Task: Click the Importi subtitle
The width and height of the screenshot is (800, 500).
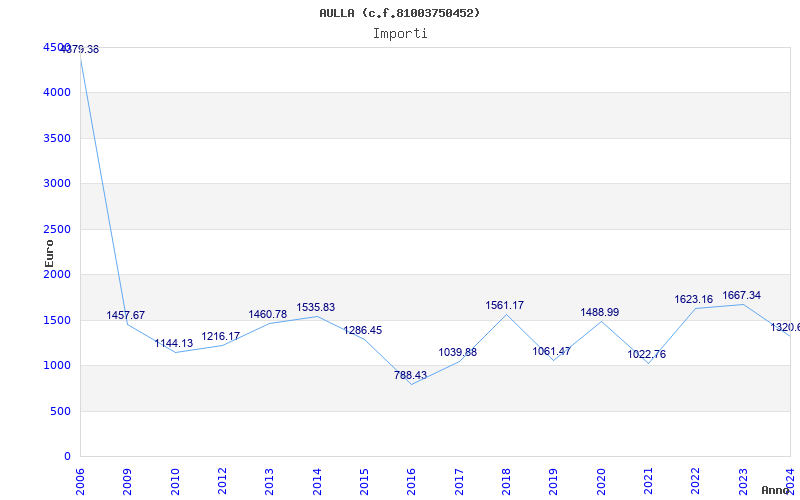Action: pos(400,34)
